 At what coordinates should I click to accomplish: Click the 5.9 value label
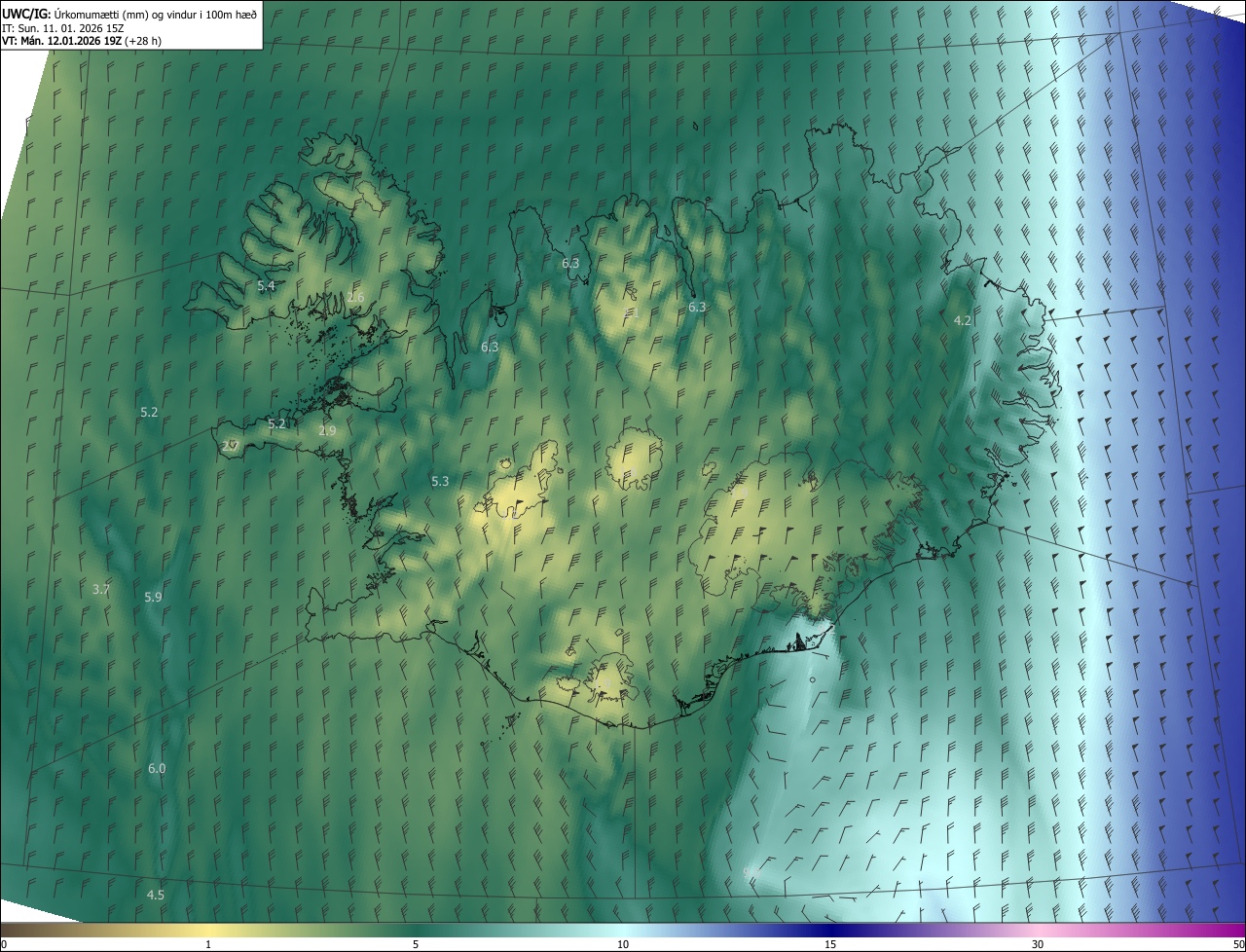[x=153, y=597]
